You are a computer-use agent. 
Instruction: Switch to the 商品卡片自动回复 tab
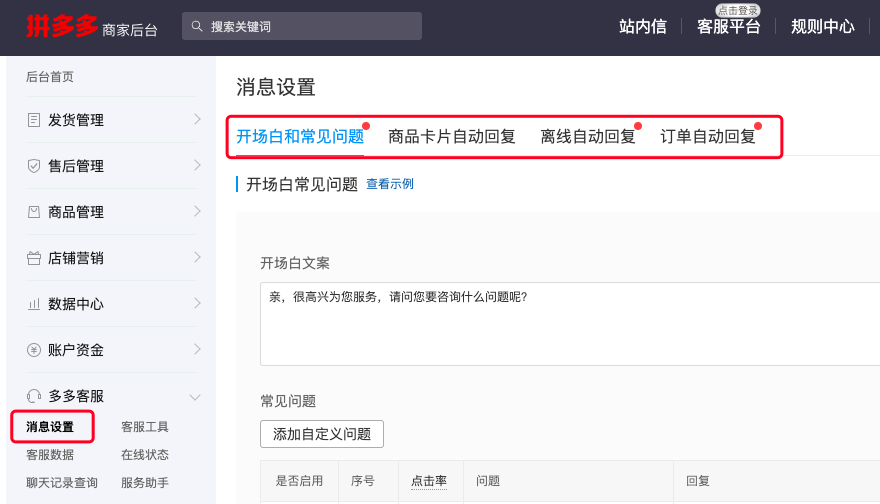[451, 137]
